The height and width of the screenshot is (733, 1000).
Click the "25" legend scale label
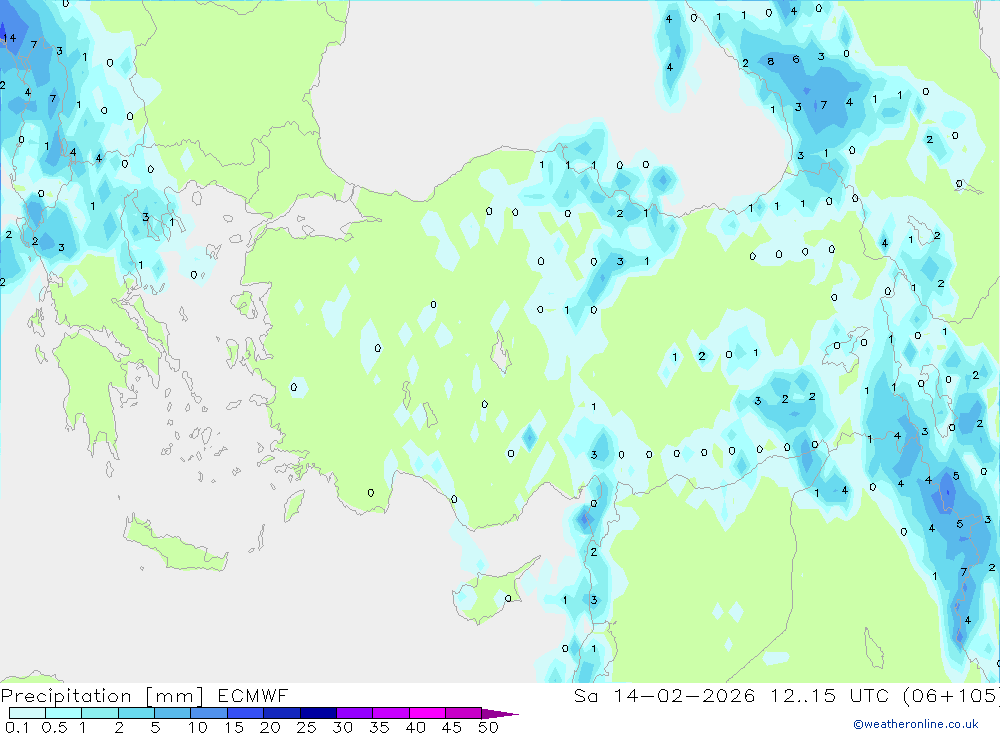click(x=306, y=727)
